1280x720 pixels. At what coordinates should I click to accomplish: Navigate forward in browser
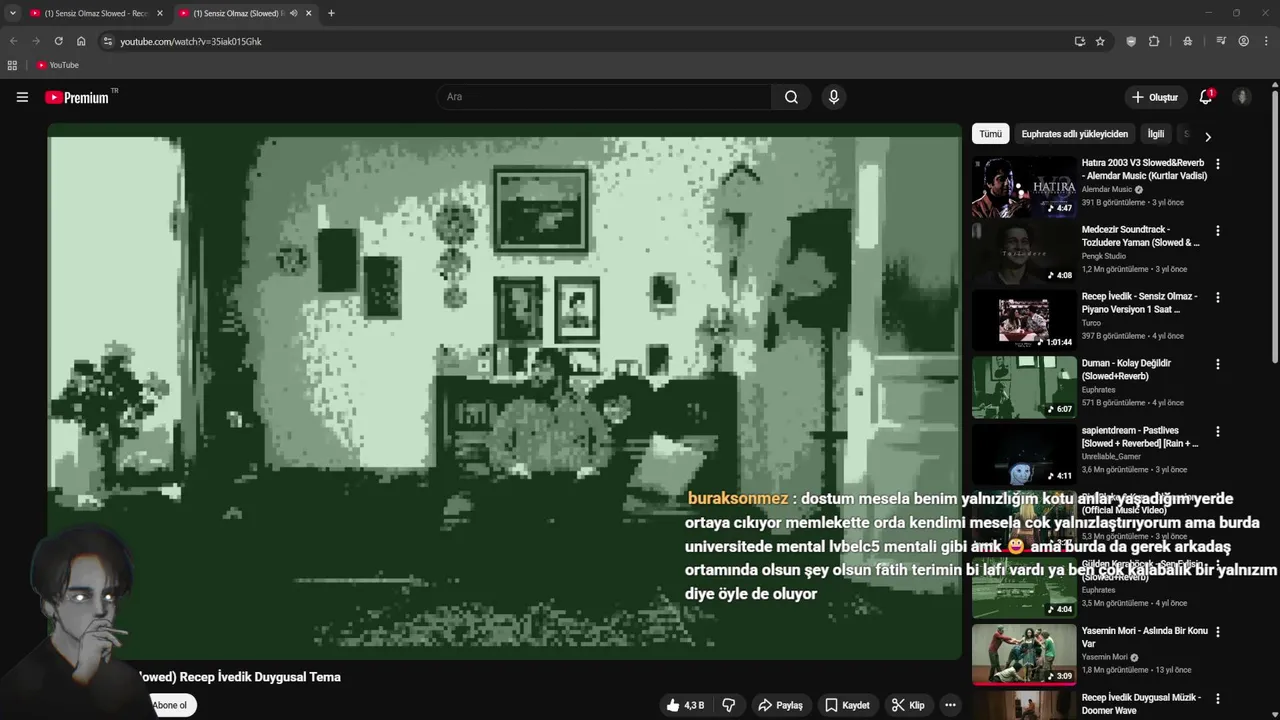coord(35,41)
